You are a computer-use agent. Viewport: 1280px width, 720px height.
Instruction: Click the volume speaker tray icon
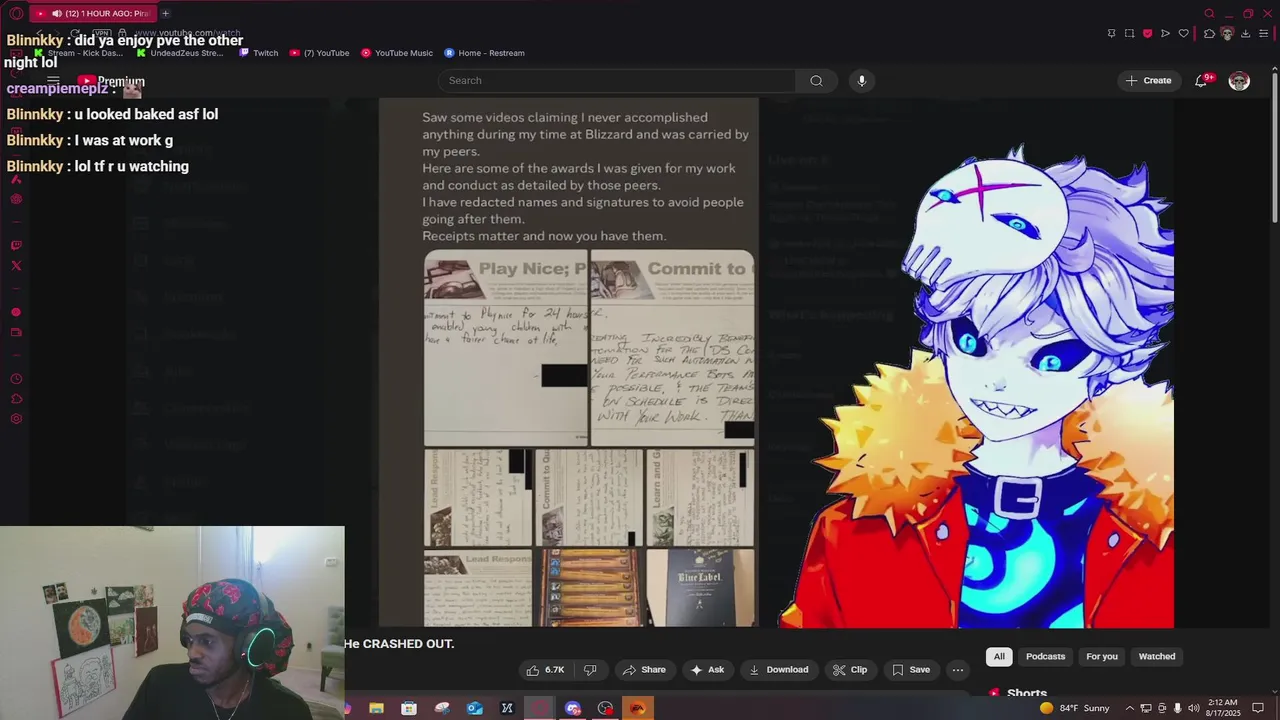[x=1193, y=708]
